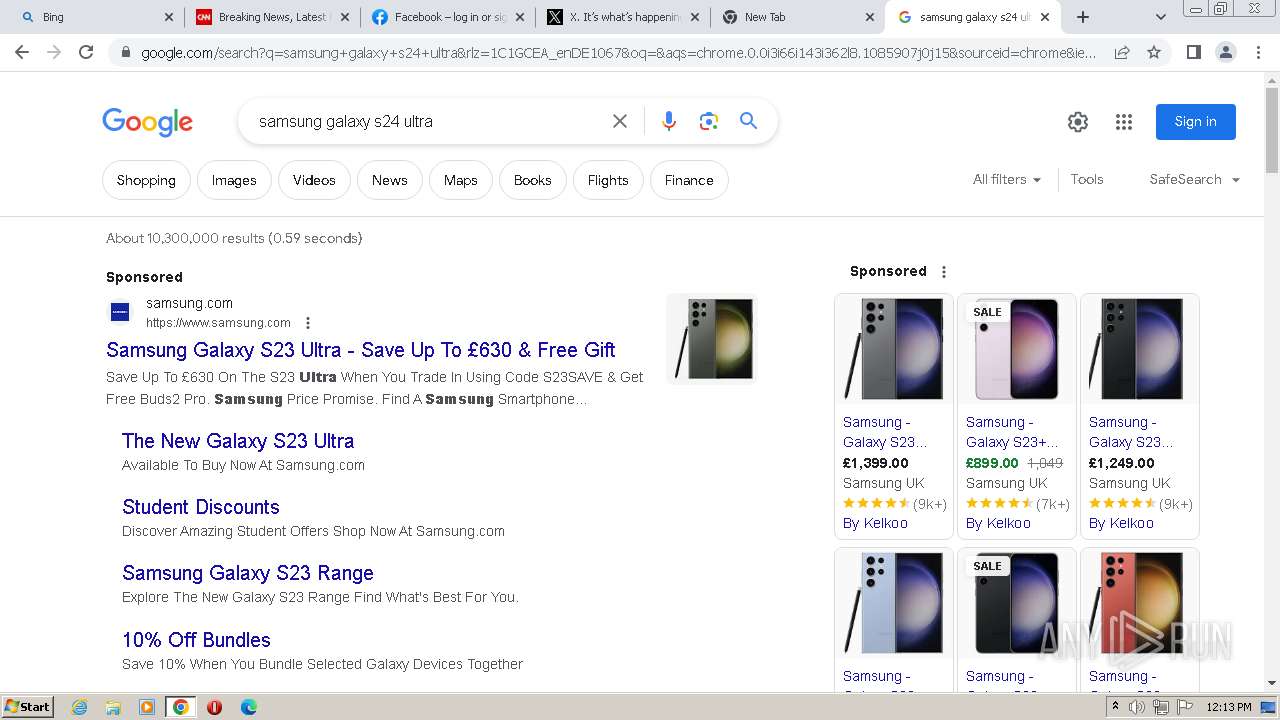Screen dimensions: 1280x720
Task: Filter results by Finance
Action: (689, 180)
